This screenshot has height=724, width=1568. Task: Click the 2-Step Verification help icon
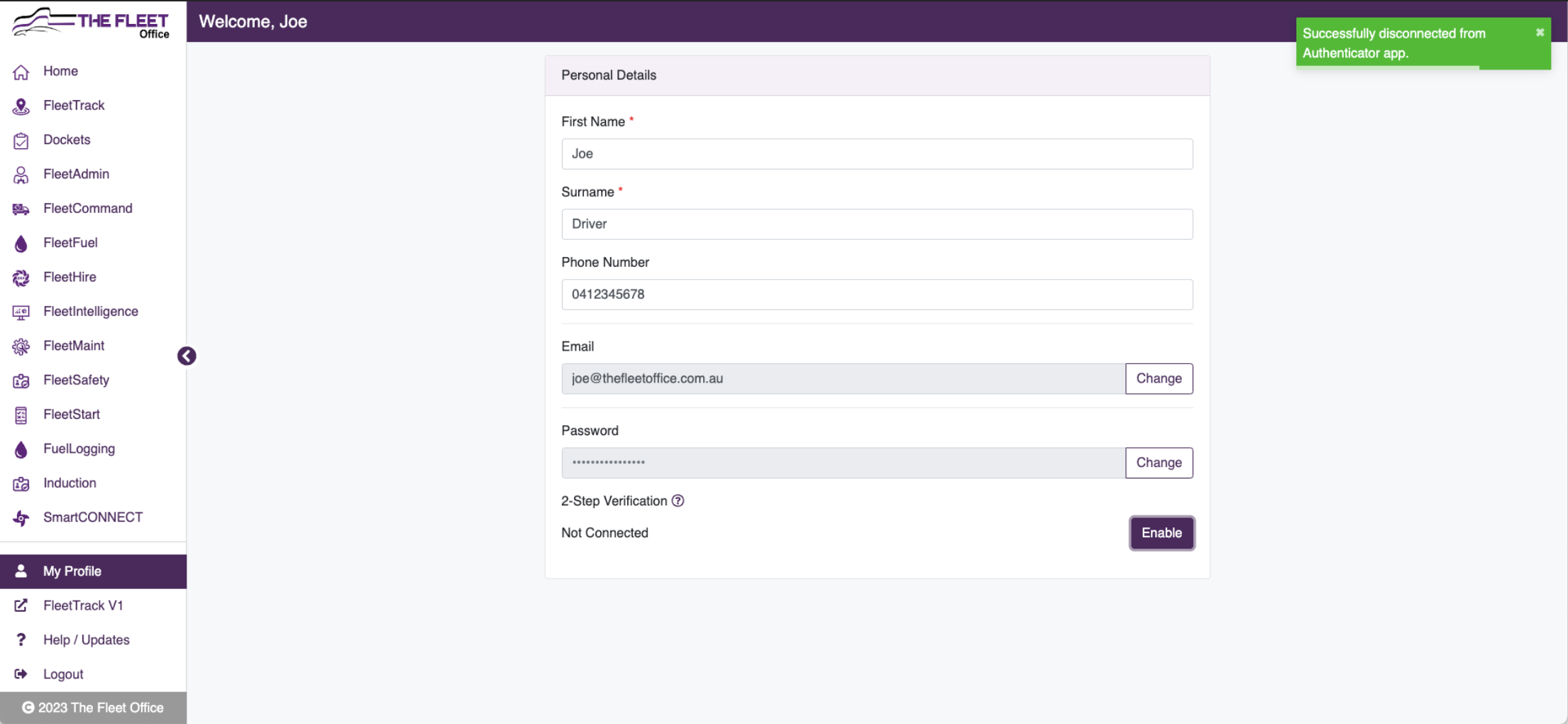point(678,501)
